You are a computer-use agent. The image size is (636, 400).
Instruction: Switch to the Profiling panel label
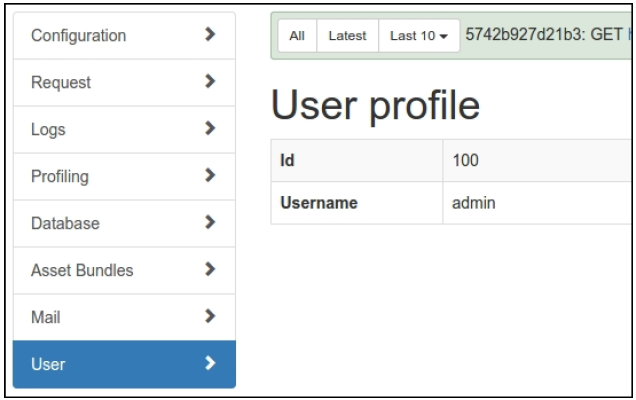click(x=60, y=177)
